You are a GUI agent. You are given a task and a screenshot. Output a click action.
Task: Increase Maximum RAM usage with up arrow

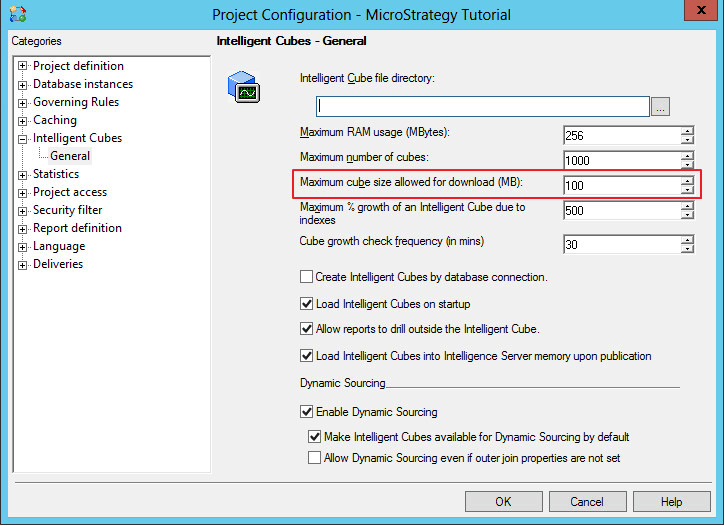688,131
